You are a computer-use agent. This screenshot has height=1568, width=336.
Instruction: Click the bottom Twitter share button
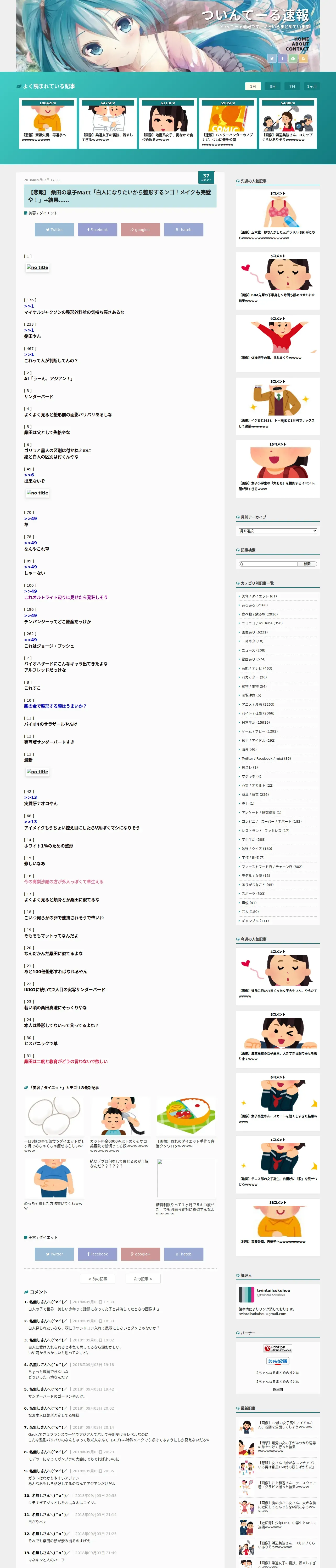[x=54, y=1254]
